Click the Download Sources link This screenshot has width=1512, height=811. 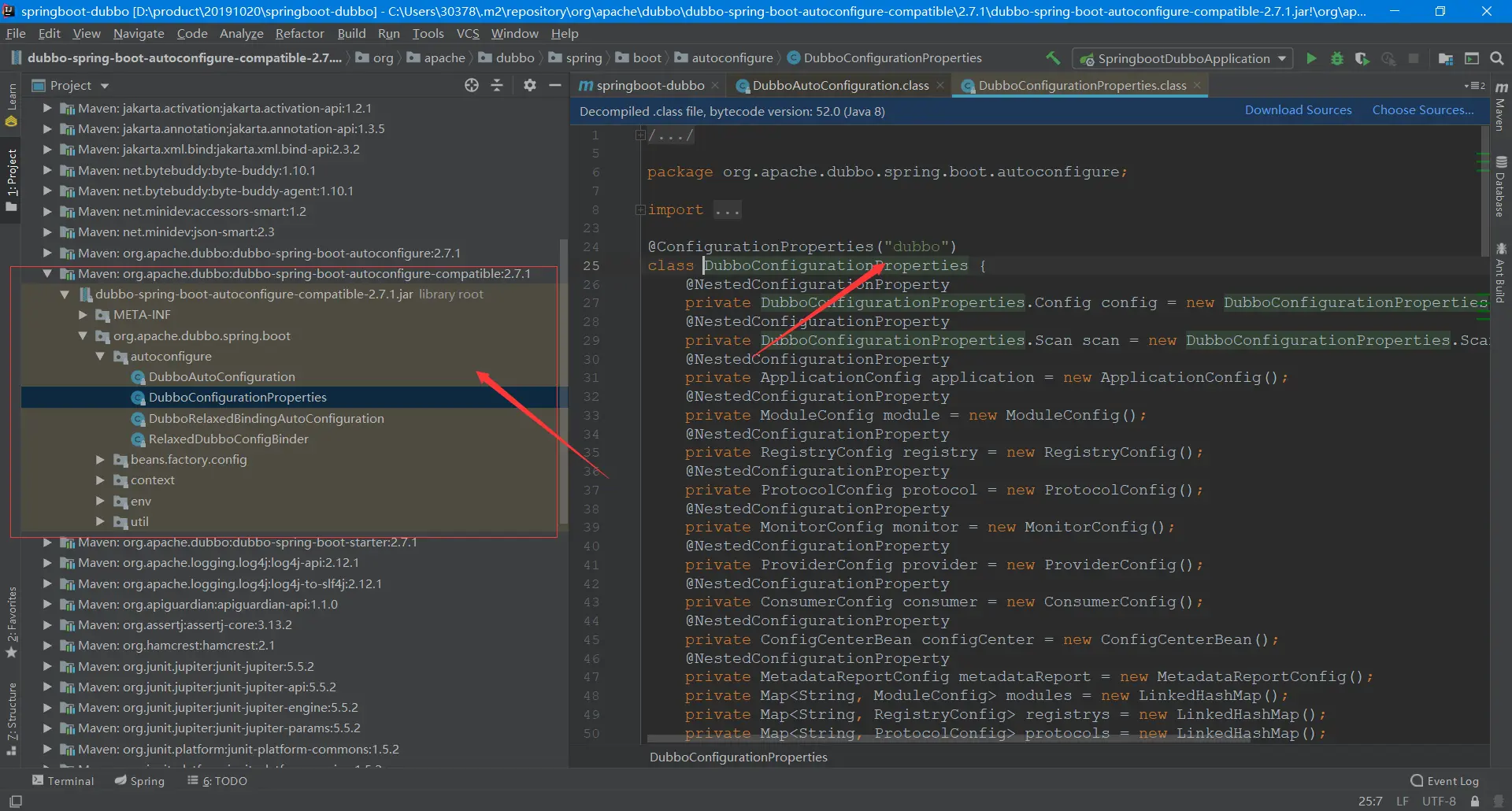[x=1298, y=110]
